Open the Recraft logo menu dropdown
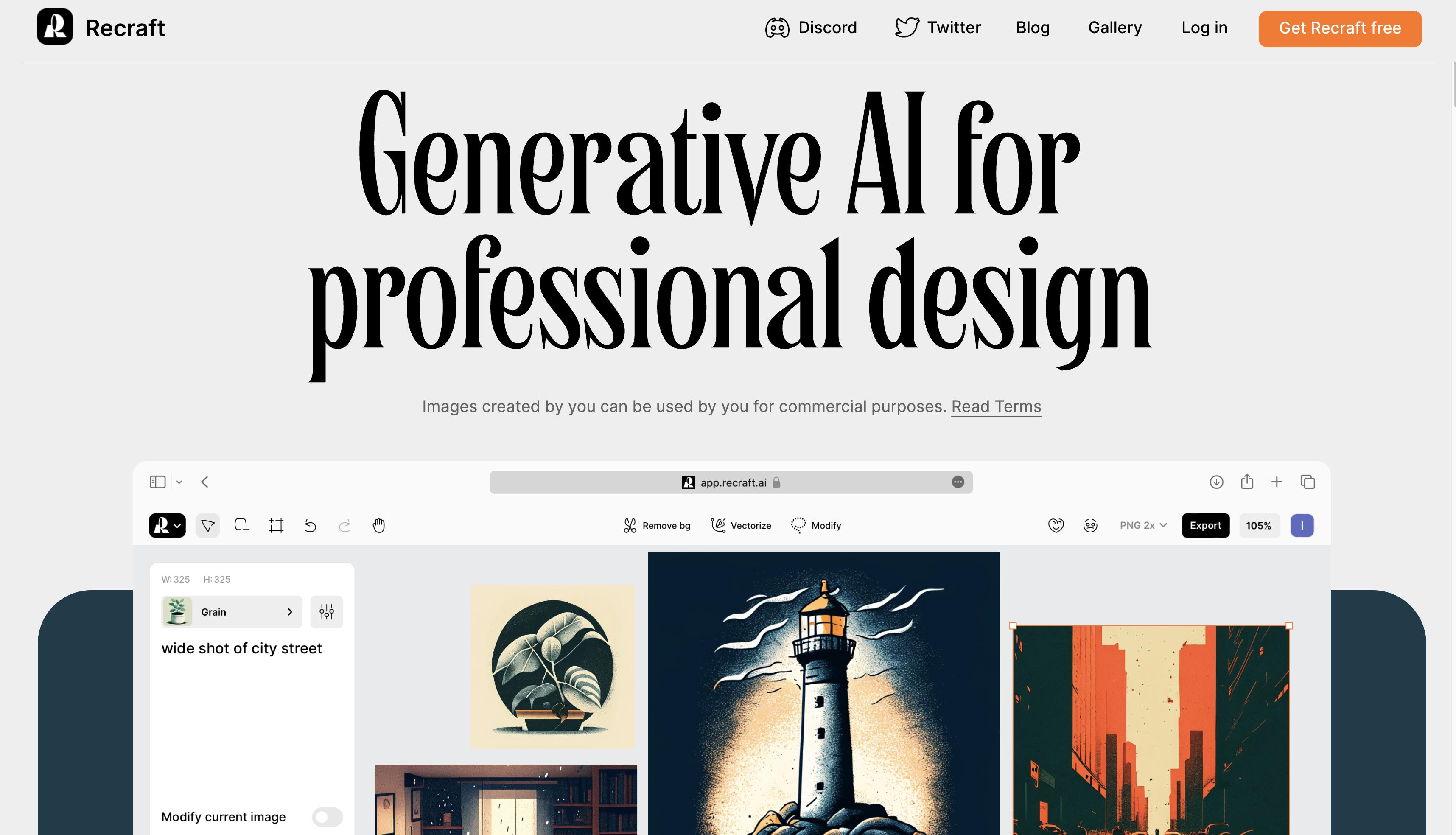The width and height of the screenshot is (1456, 835). click(x=167, y=525)
